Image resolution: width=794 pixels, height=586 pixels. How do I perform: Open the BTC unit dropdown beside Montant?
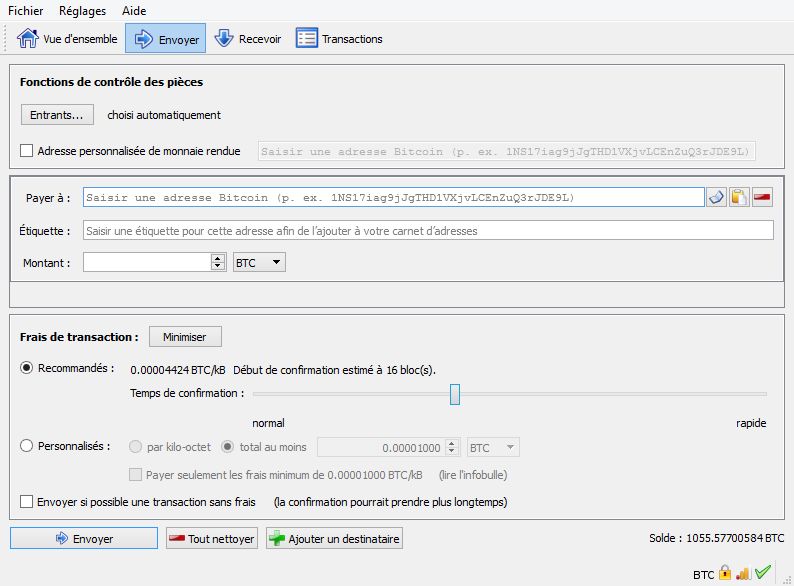(259, 262)
